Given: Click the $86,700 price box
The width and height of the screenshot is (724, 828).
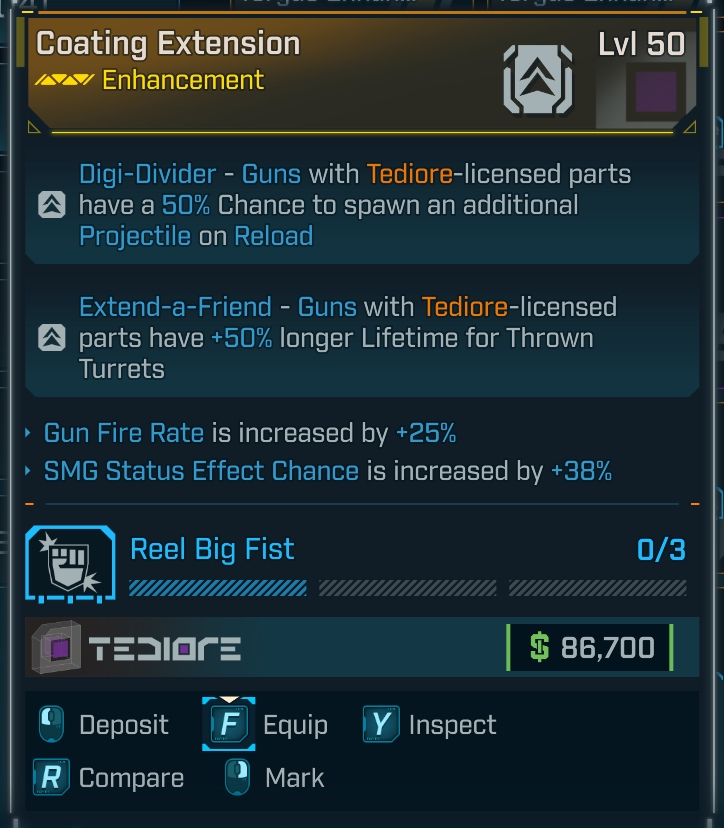Looking at the screenshot, I should tap(590, 648).
